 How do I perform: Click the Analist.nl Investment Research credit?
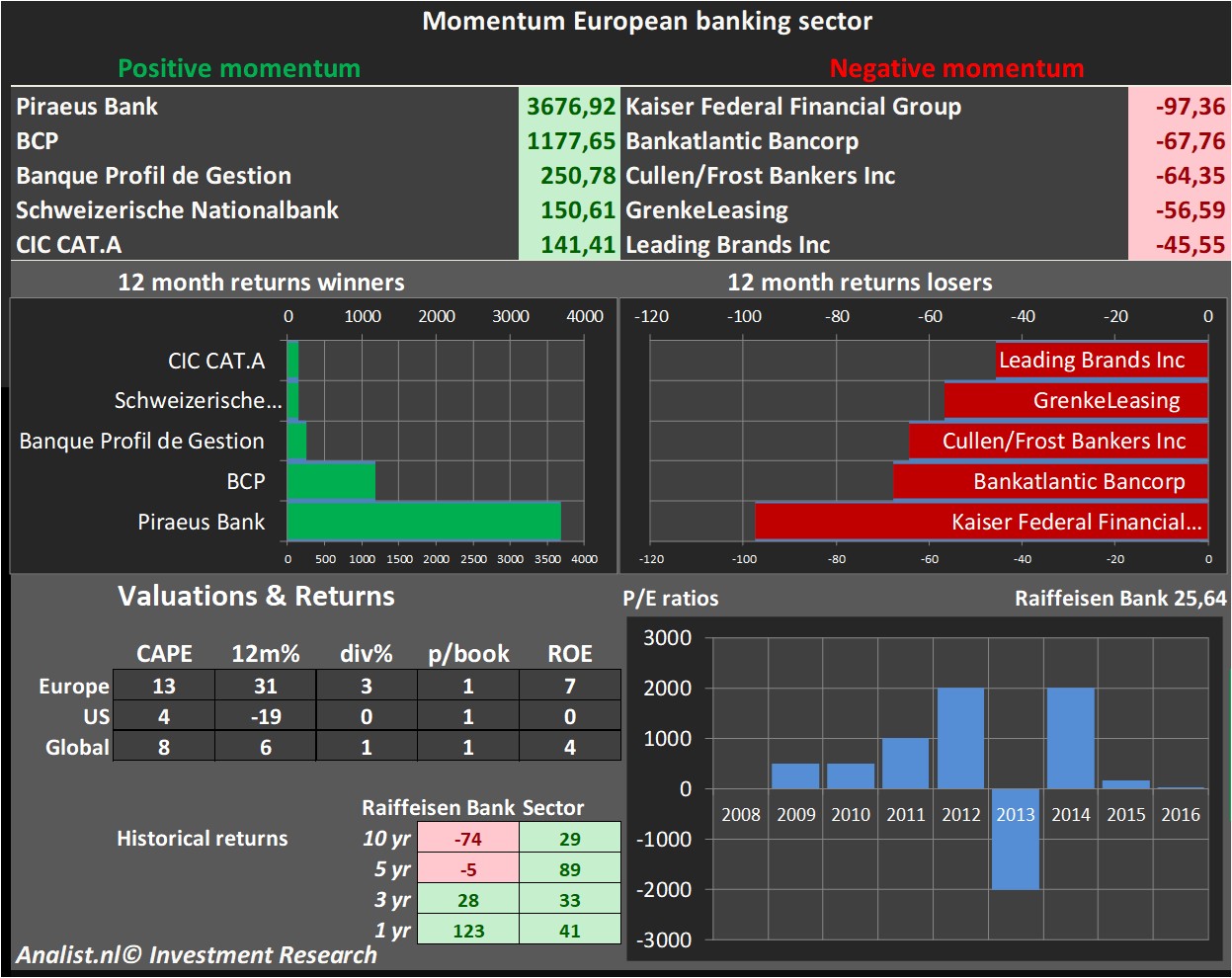click(x=197, y=955)
